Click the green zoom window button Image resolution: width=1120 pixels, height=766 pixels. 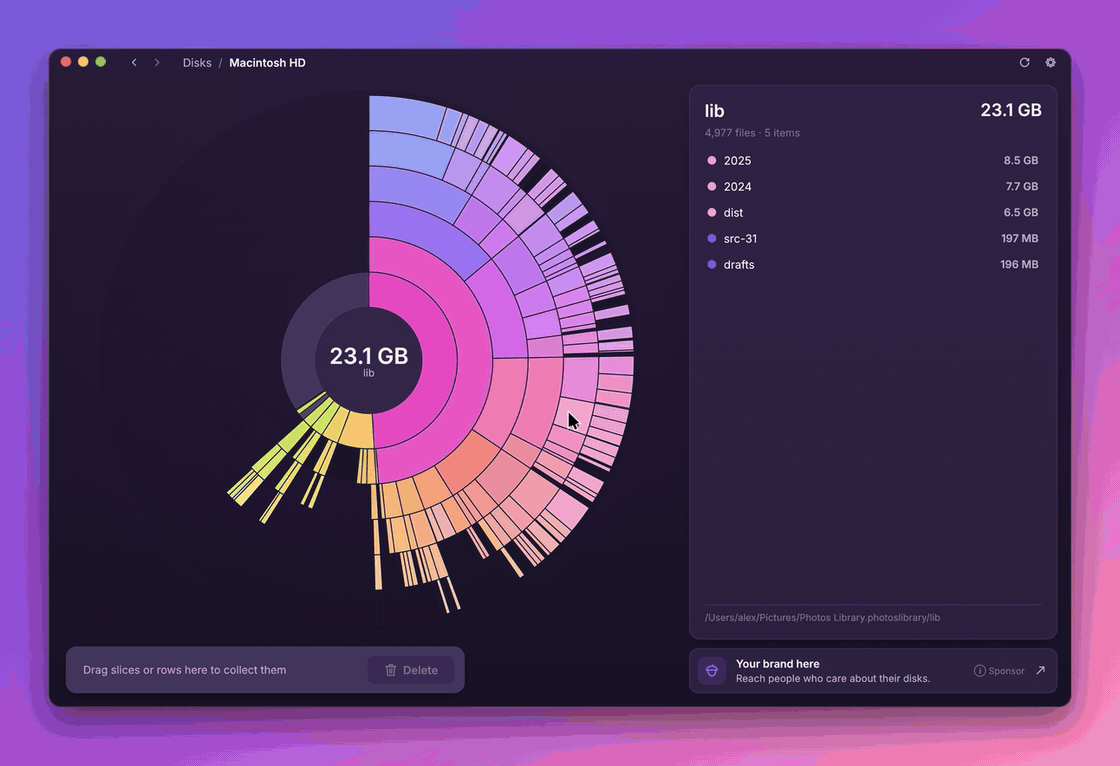101,62
